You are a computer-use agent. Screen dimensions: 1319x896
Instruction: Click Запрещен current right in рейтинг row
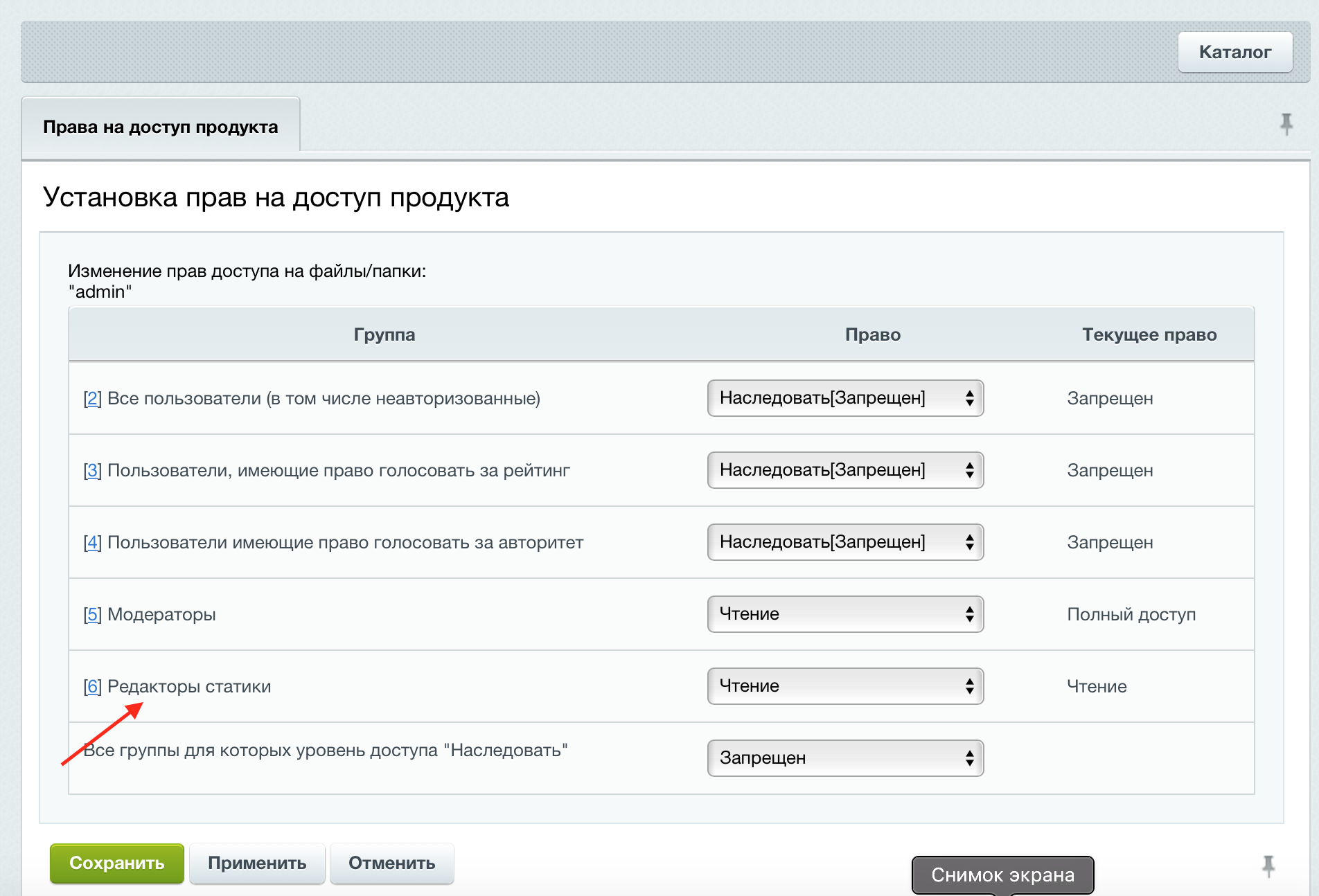(x=1110, y=471)
